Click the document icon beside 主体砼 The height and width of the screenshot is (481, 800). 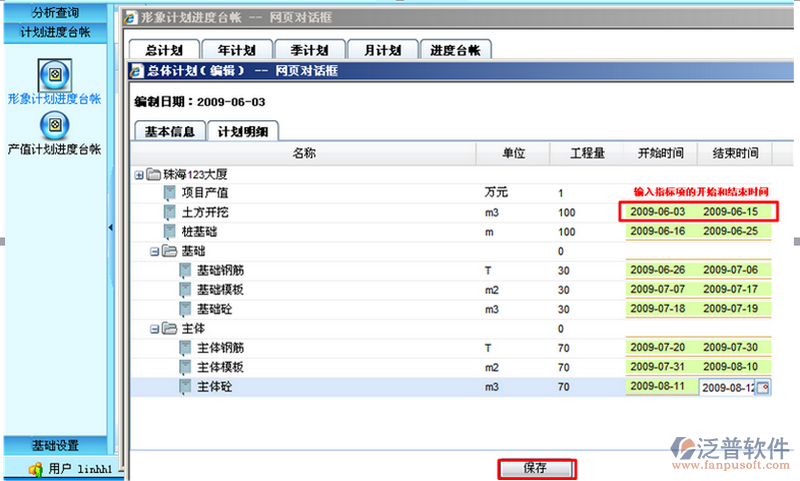[185, 387]
